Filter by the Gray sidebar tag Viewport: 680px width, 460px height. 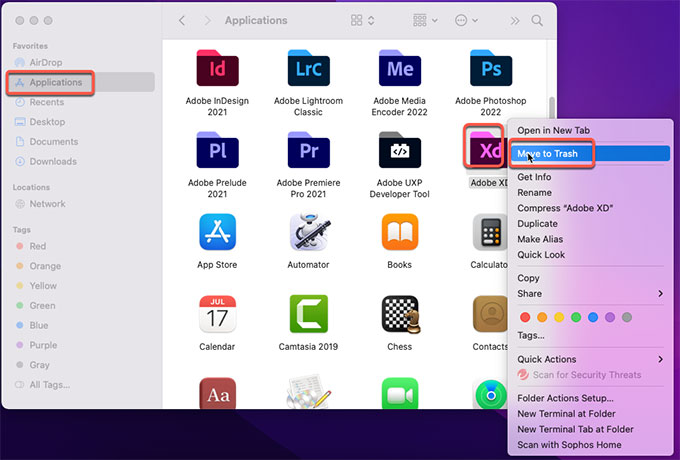(33, 365)
